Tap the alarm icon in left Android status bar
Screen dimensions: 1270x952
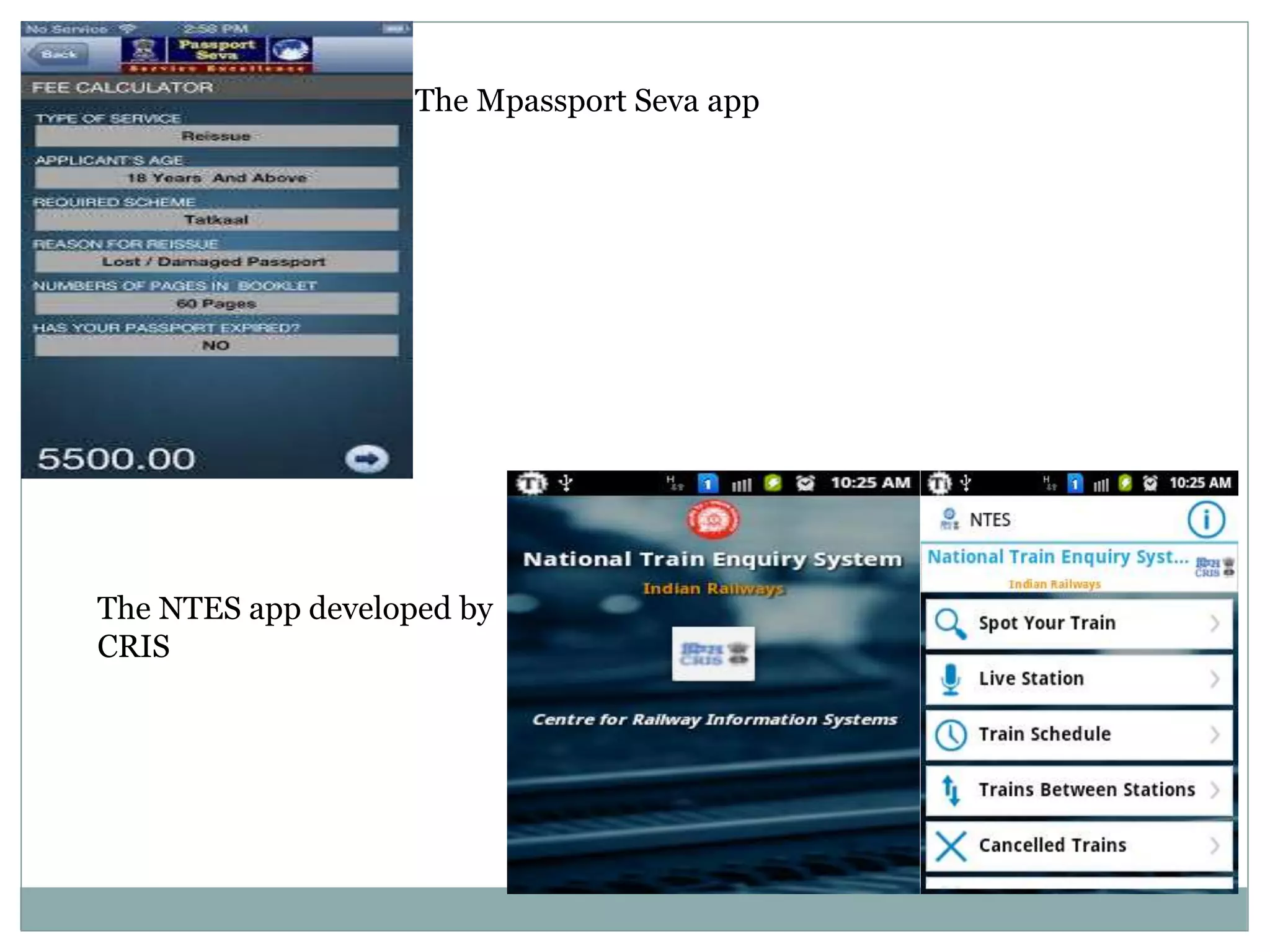coord(805,483)
